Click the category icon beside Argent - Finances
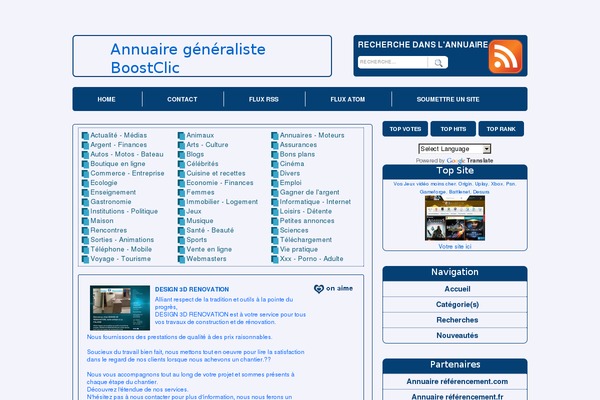 85,145
